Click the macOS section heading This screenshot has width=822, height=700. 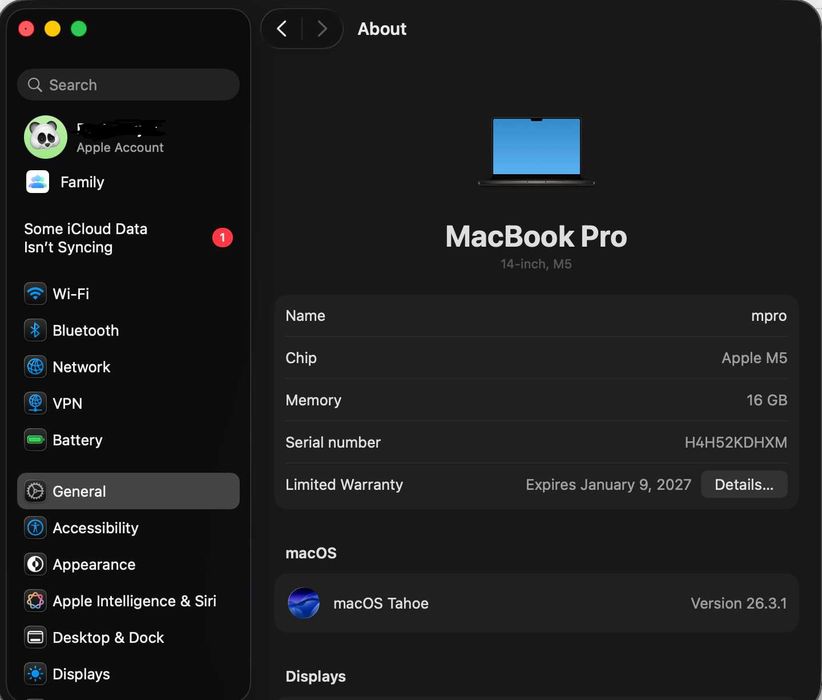click(311, 553)
